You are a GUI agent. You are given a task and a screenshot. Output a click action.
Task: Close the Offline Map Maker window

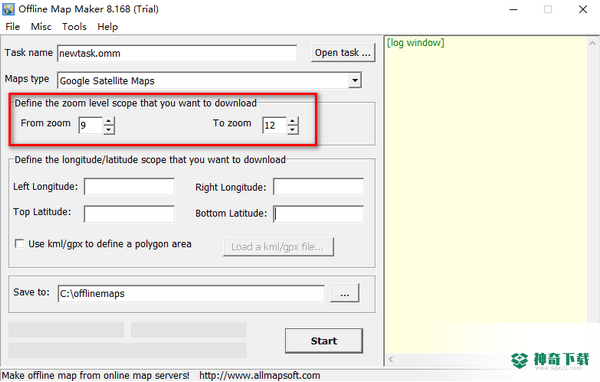tap(583, 10)
